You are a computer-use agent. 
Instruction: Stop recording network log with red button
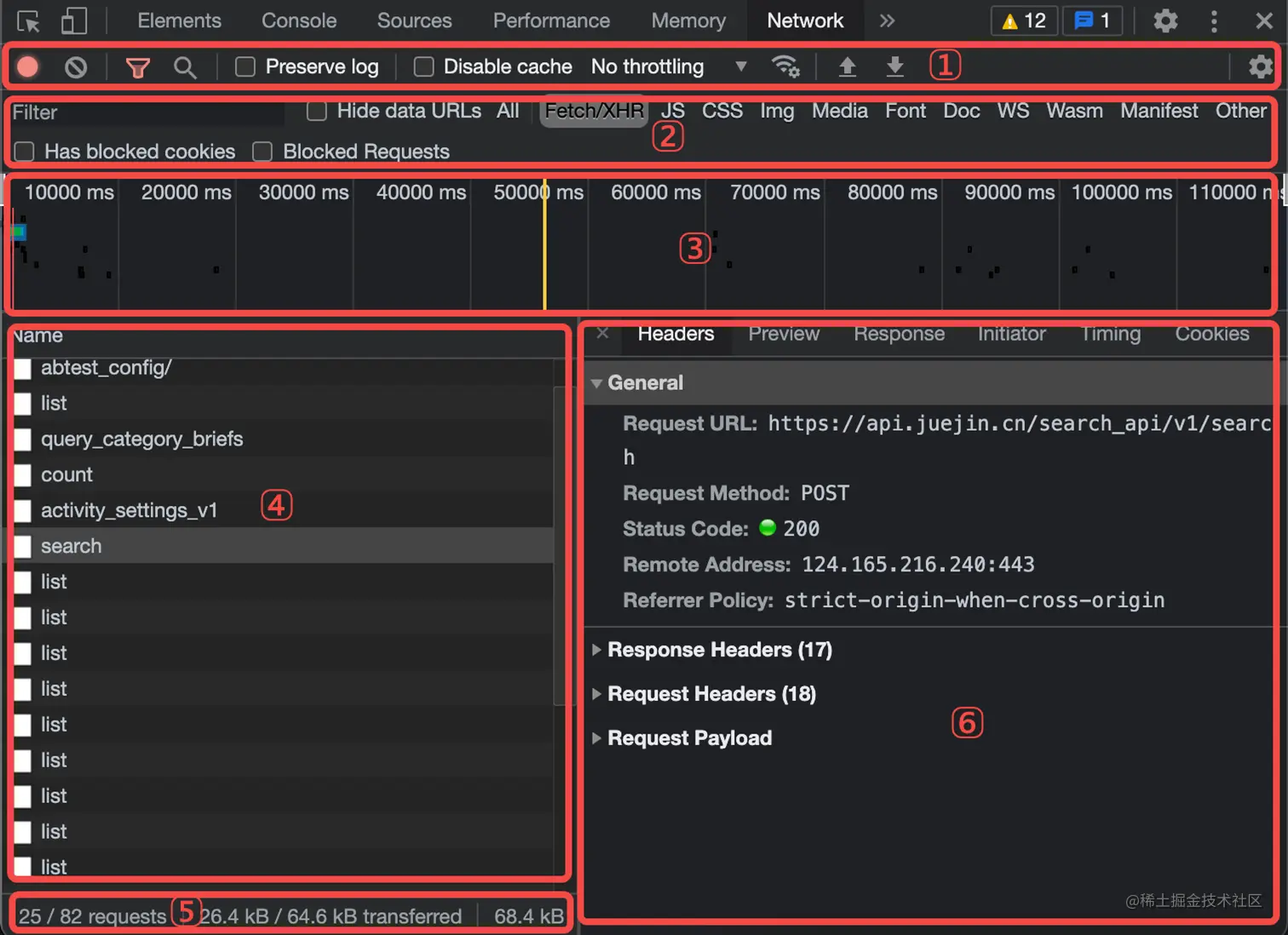point(28,66)
